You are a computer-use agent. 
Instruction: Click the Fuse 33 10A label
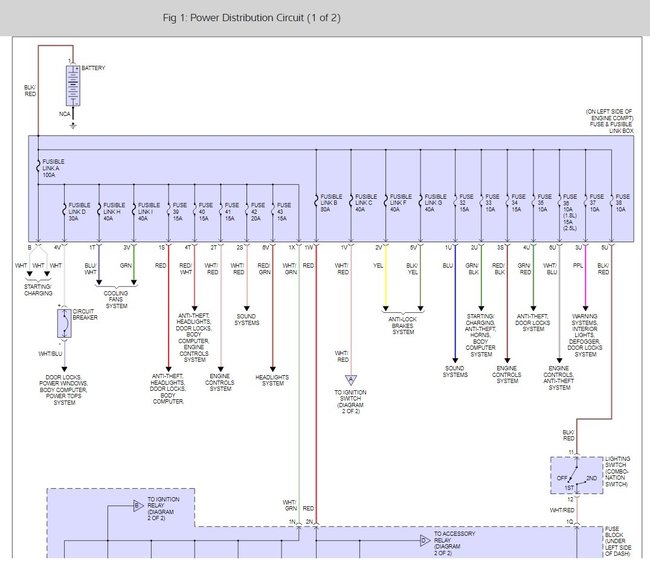coord(492,203)
